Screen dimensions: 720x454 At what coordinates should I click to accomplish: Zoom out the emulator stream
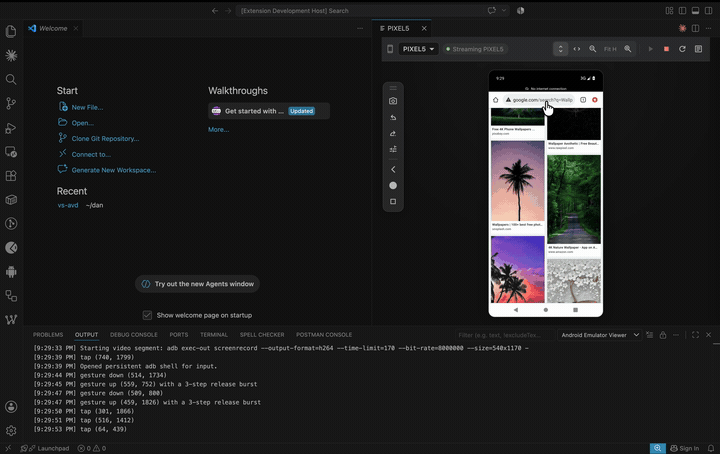tap(593, 49)
